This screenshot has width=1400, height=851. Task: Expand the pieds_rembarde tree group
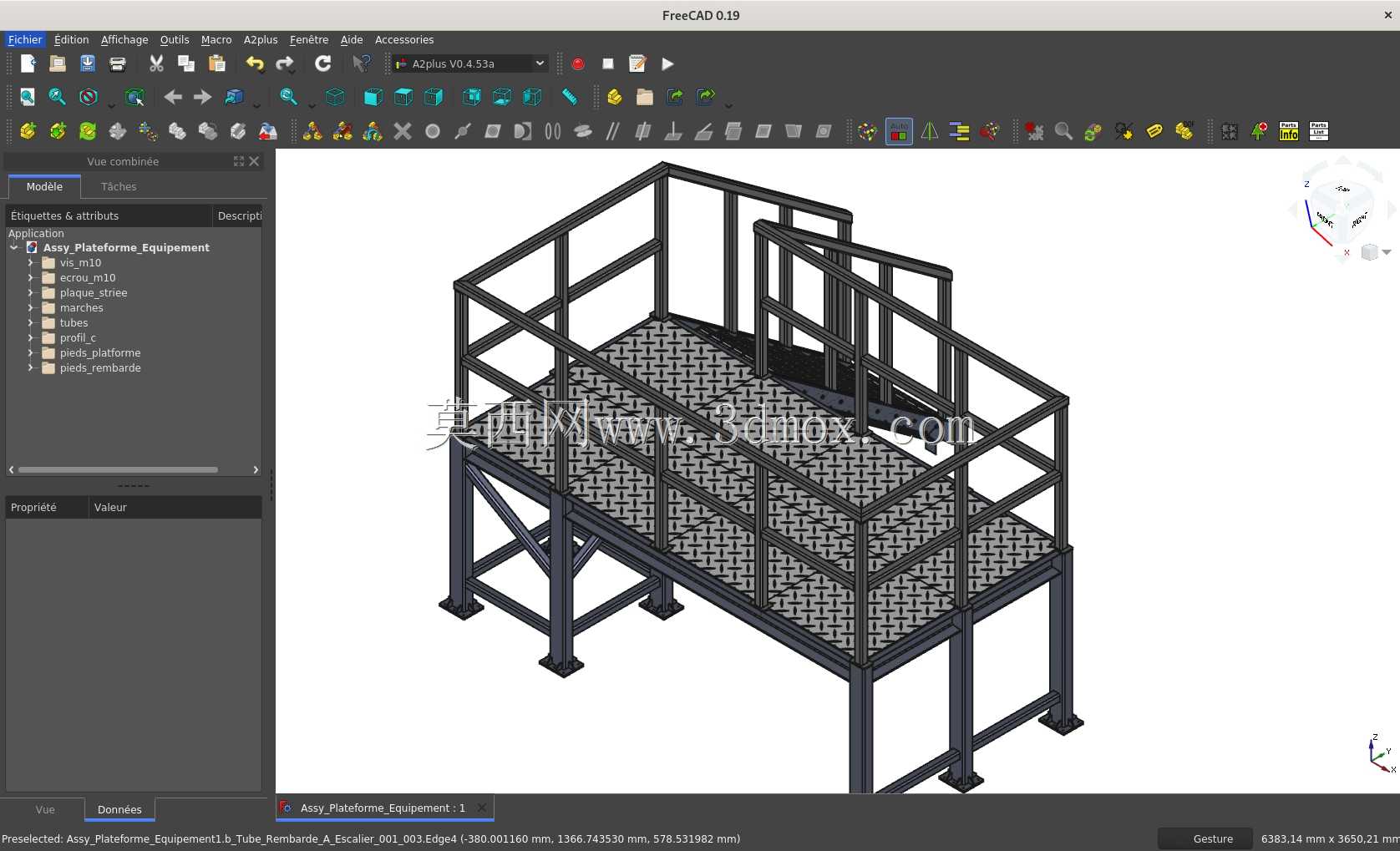point(31,367)
